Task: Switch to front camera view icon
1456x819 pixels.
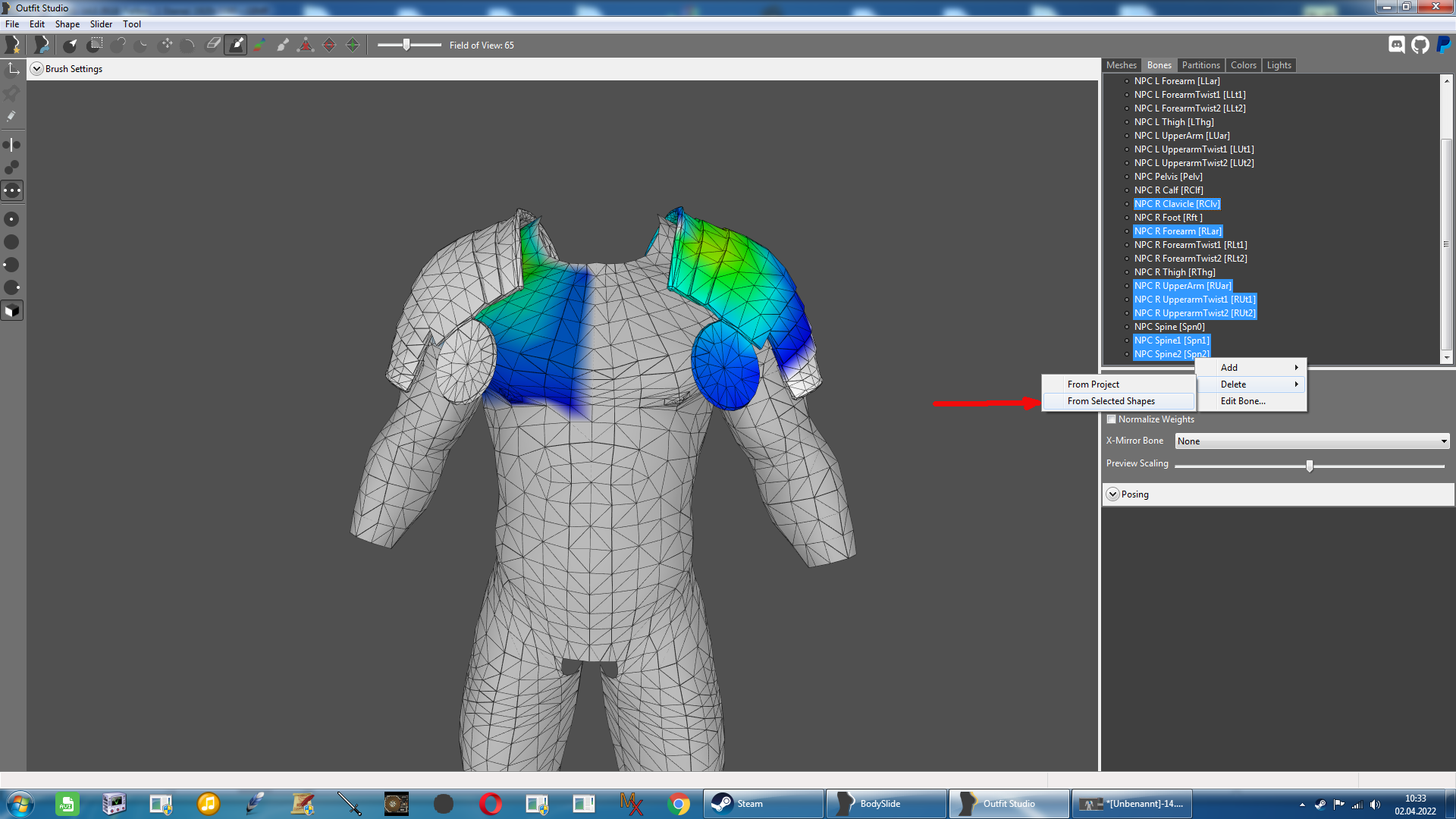Action: (x=12, y=219)
